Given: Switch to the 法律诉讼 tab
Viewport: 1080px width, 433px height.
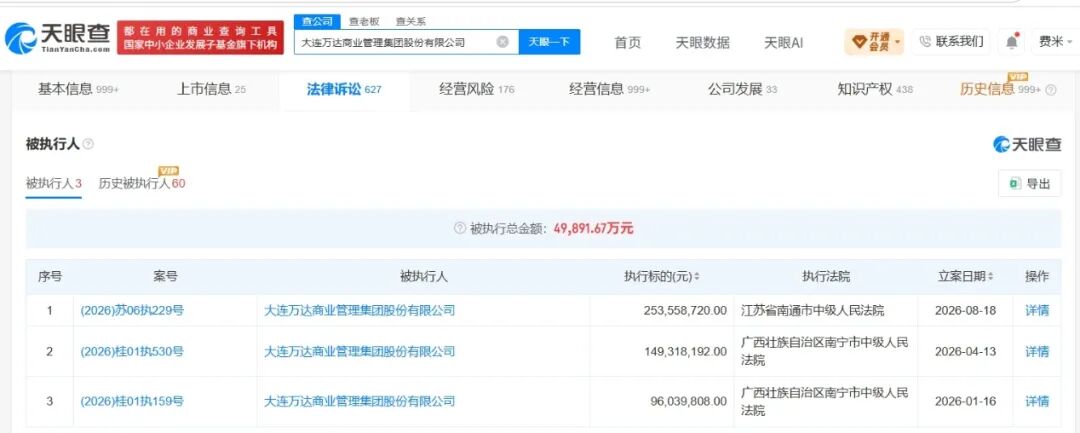Looking at the screenshot, I should [344, 89].
